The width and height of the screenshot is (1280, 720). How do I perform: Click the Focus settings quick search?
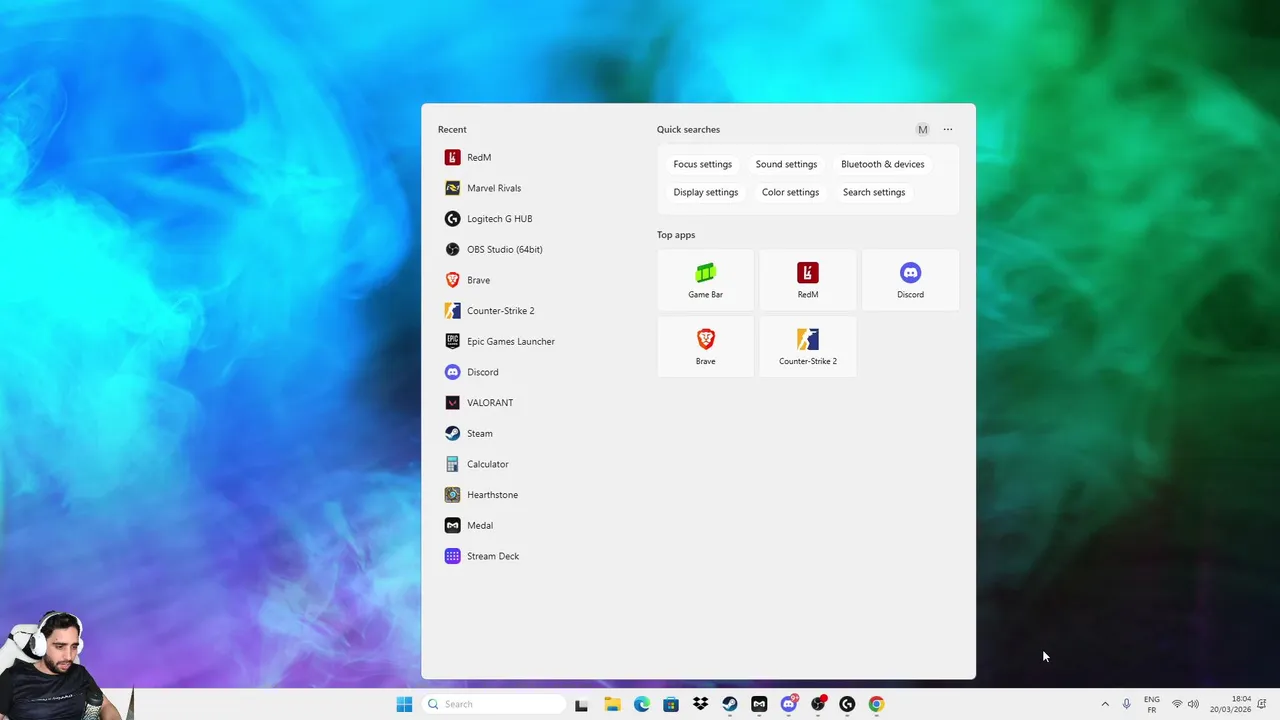point(703,164)
